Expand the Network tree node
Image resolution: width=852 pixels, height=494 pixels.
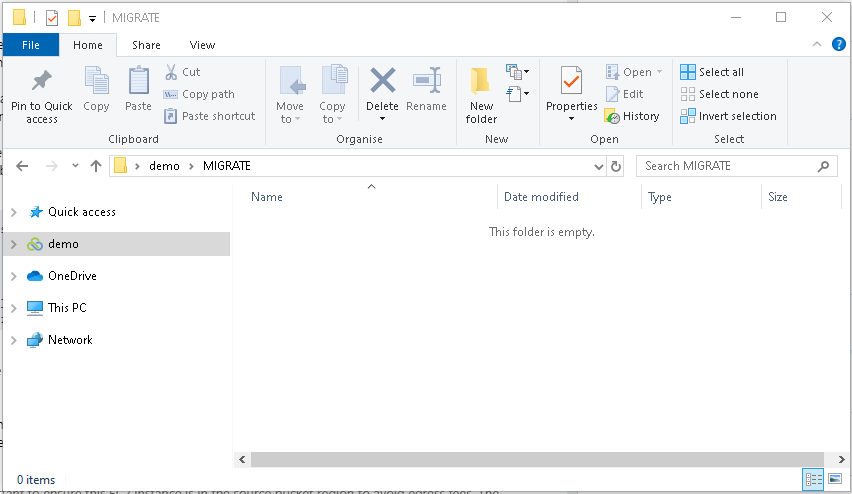[14, 341]
